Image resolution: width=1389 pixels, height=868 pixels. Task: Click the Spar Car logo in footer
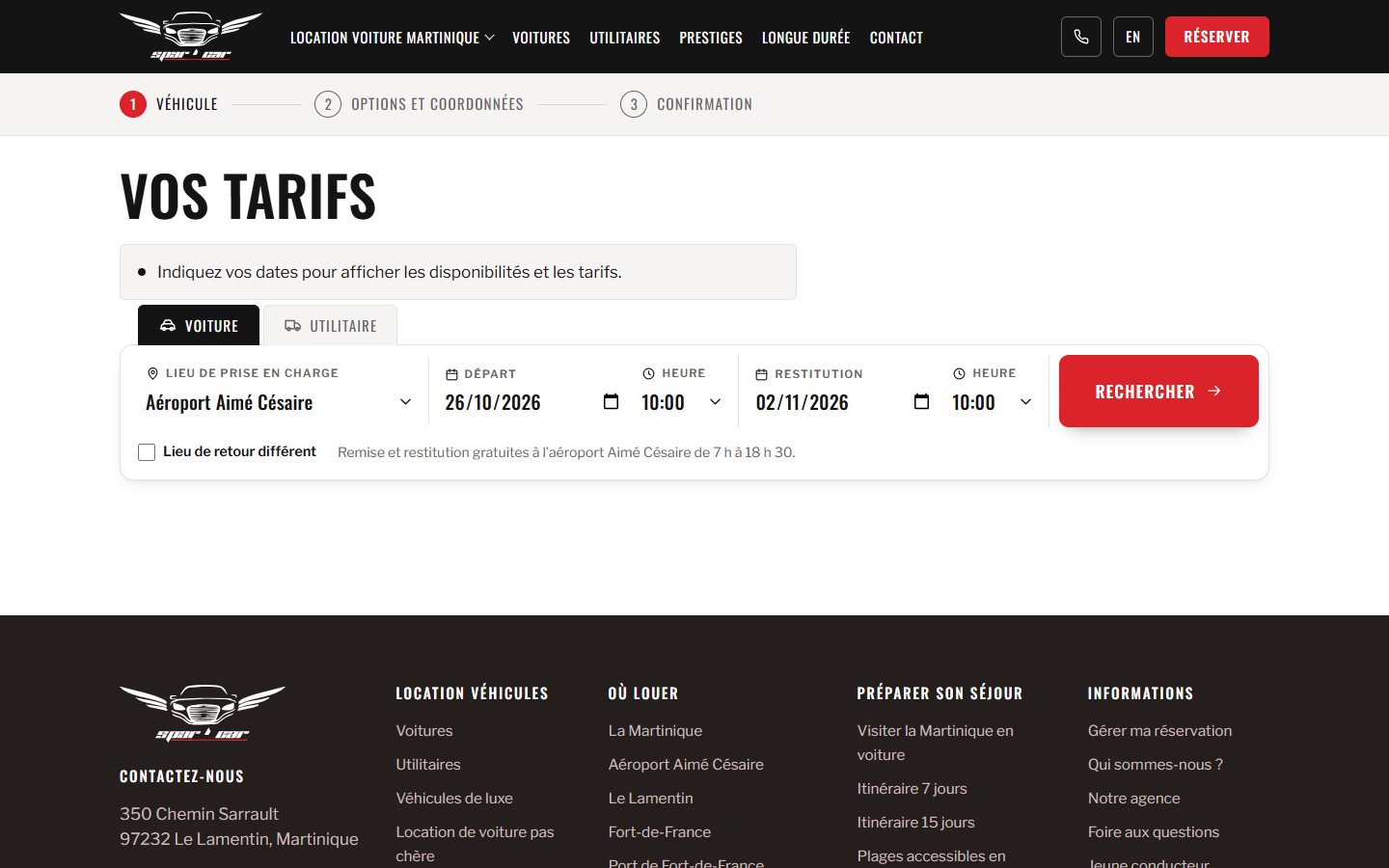[x=203, y=713]
